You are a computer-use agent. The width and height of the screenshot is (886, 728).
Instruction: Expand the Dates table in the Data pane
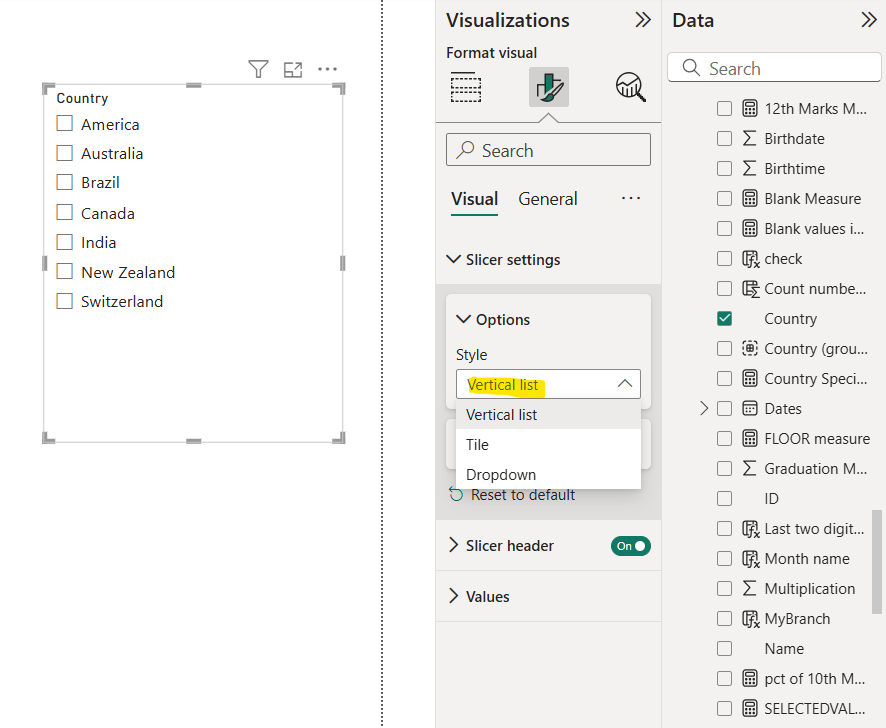pos(703,408)
